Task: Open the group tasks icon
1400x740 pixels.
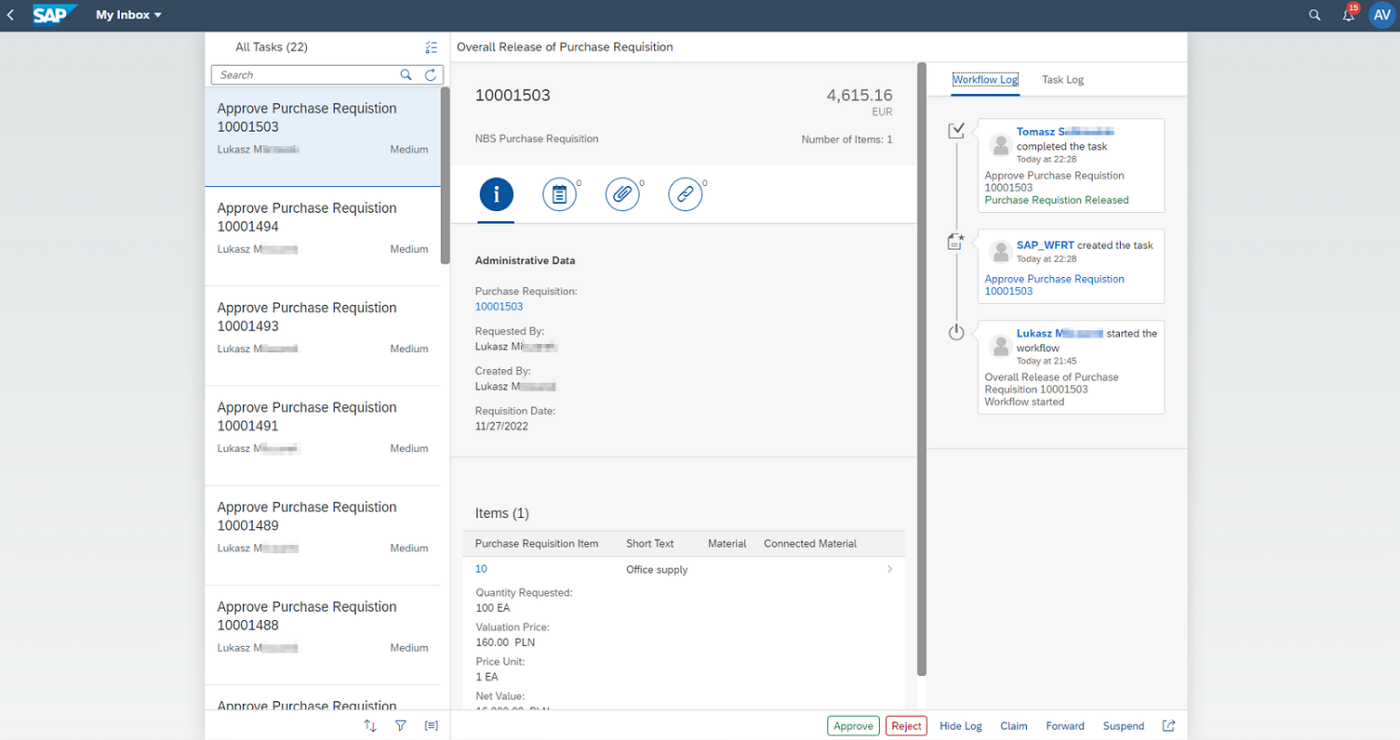Action: tap(431, 726)
